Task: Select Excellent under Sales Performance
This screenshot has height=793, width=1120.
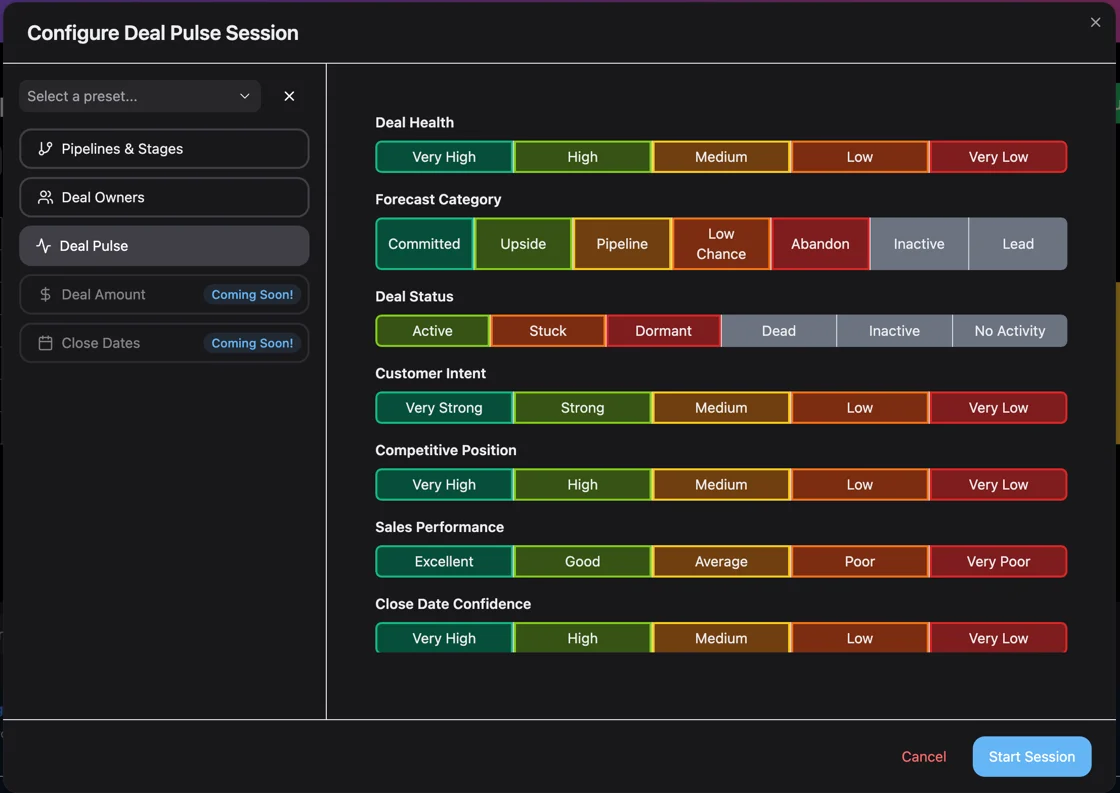Action: 444,561
